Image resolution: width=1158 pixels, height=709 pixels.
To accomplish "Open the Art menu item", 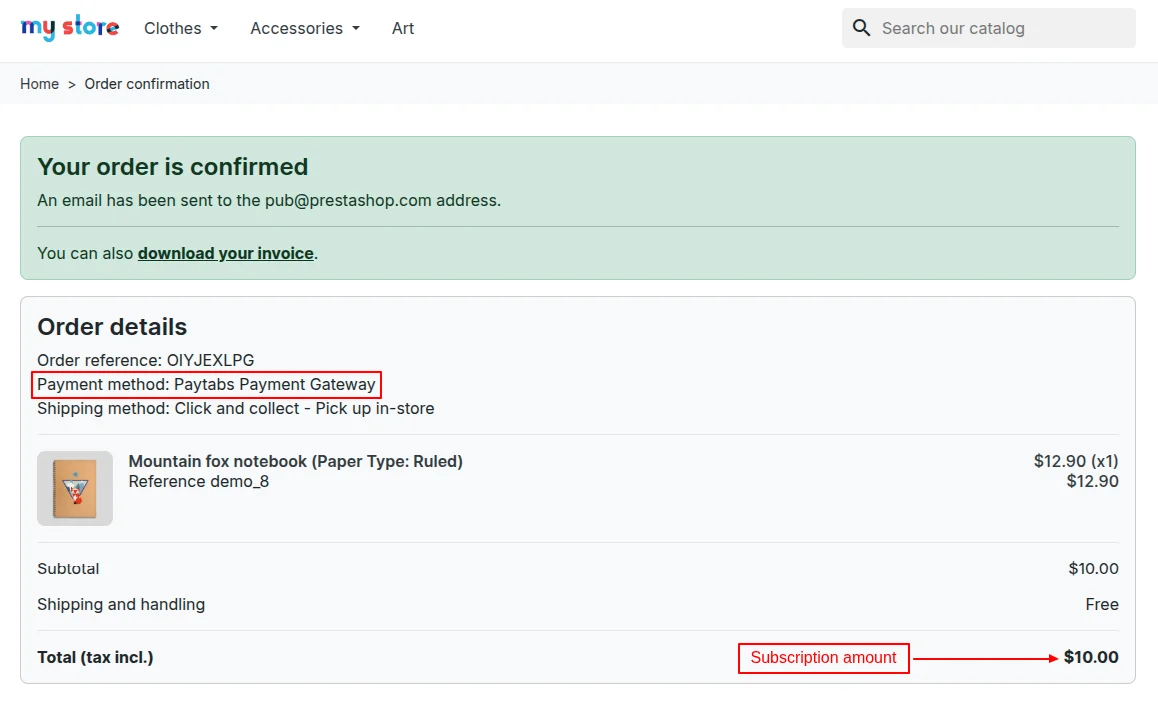I will [402, 28].
